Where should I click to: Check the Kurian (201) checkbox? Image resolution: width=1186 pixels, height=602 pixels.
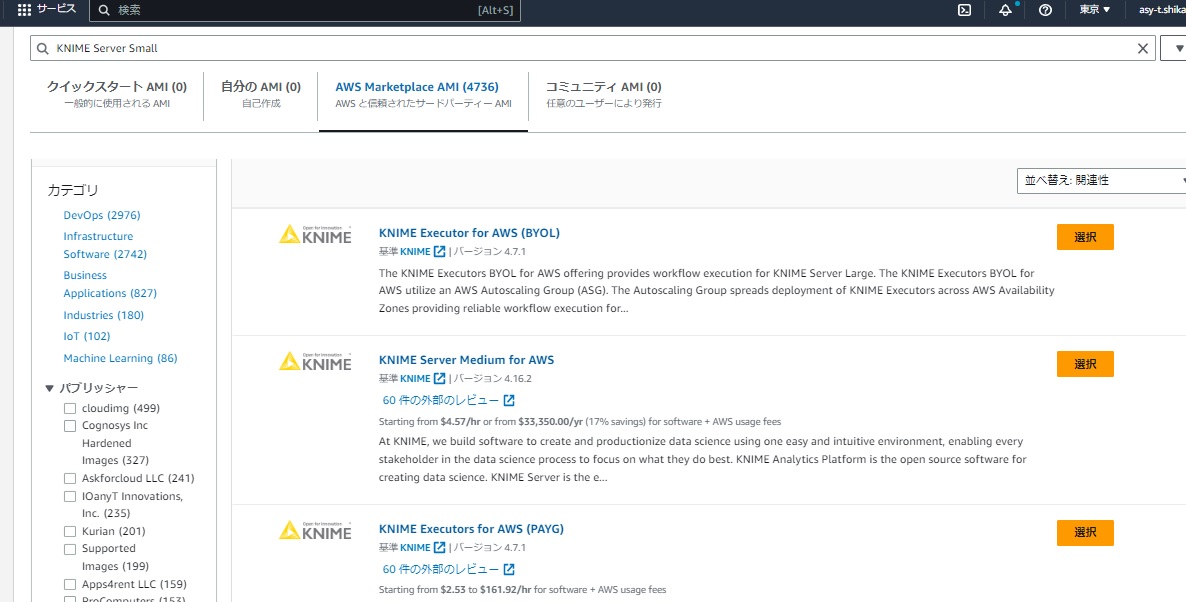(70, 532)
